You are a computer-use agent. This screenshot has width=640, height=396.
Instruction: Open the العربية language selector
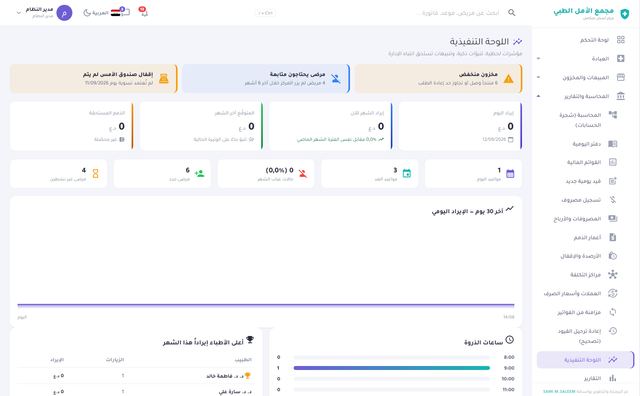[x=100, y=13]
